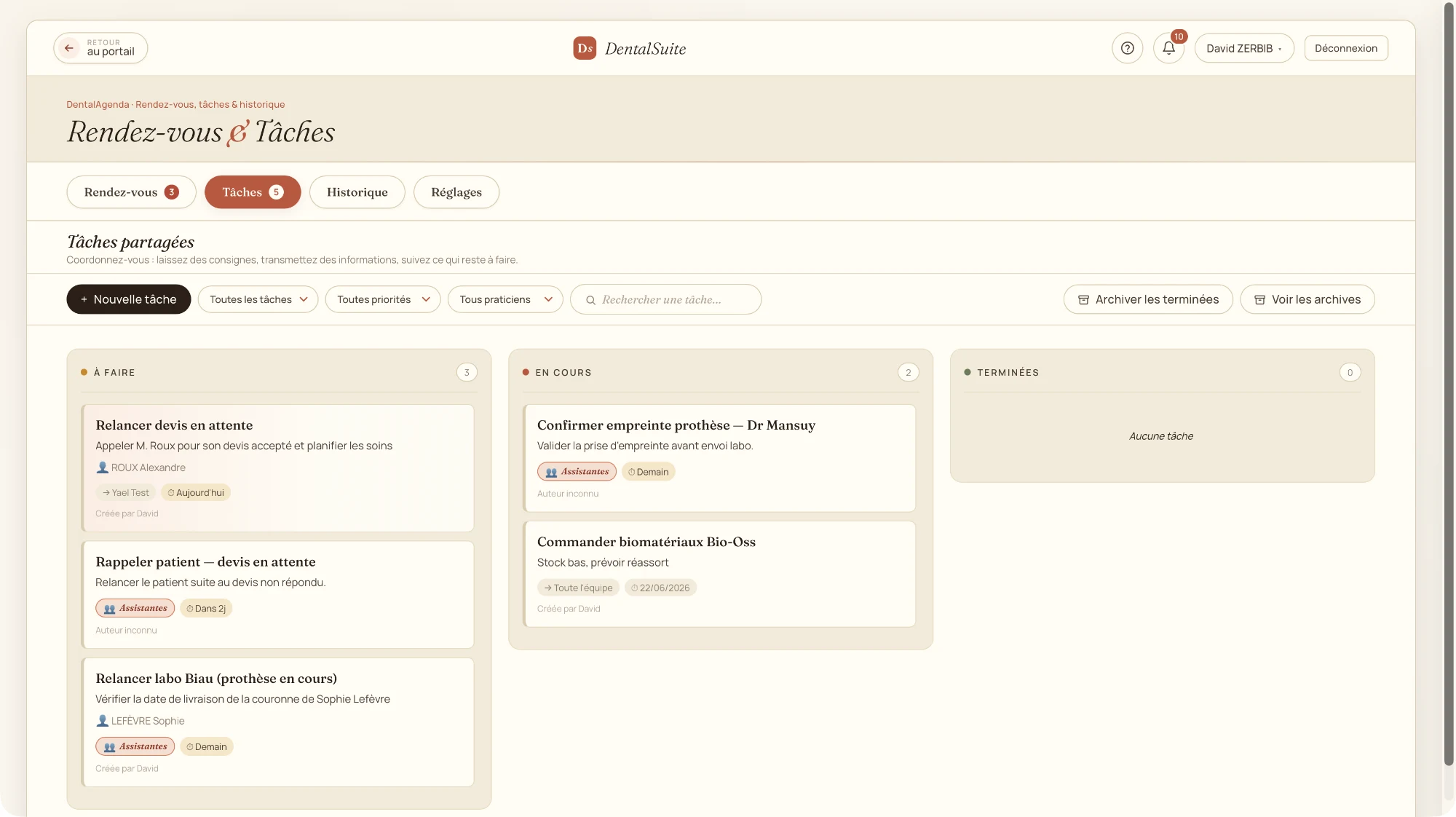Click the Stock bas, prévoir réassort description
Image resolution: width=1456 pixels, height=817 pixels.
point(603,563)
